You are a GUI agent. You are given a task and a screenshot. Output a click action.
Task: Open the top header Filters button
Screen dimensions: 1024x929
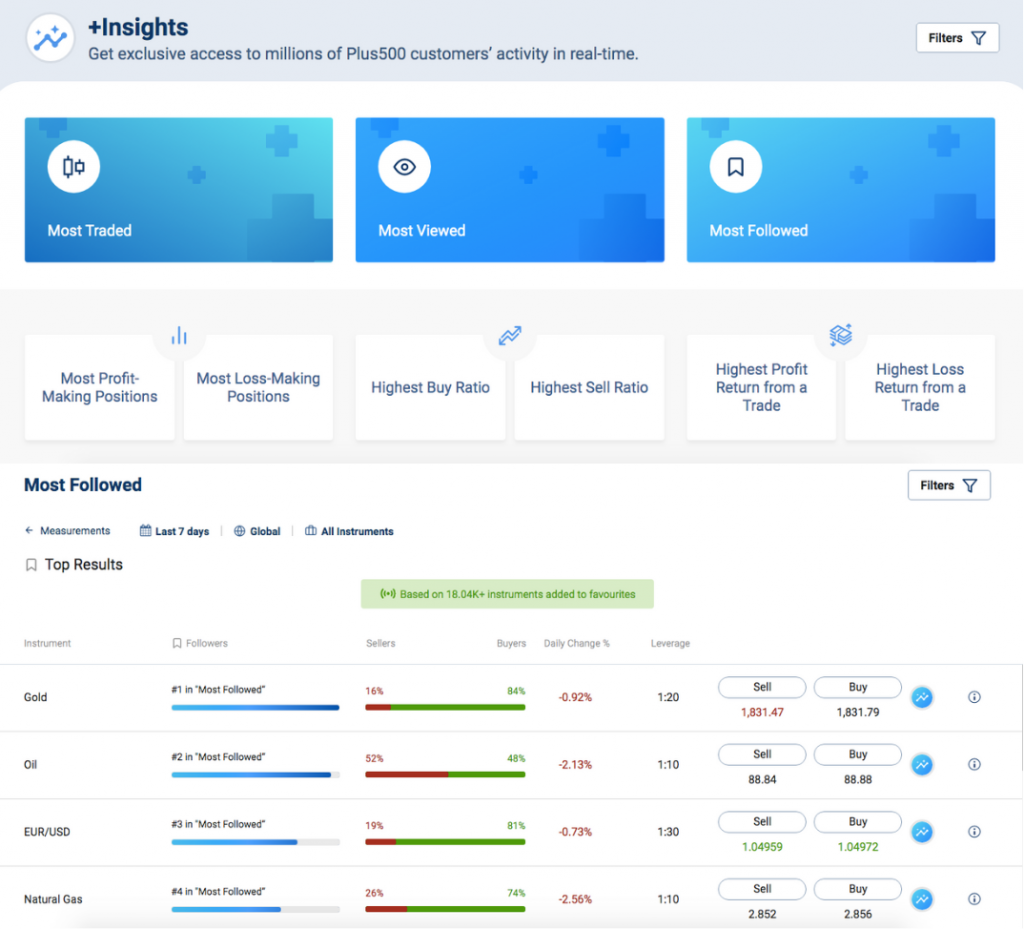957,38
